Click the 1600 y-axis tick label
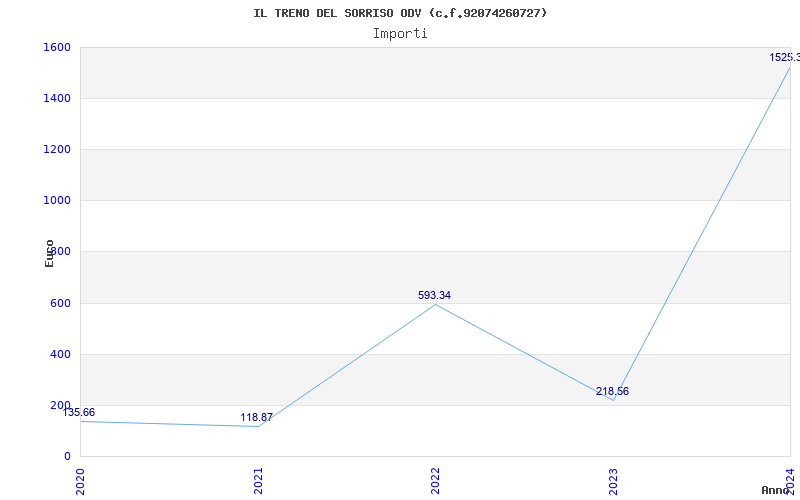 [x=57, y=47]
